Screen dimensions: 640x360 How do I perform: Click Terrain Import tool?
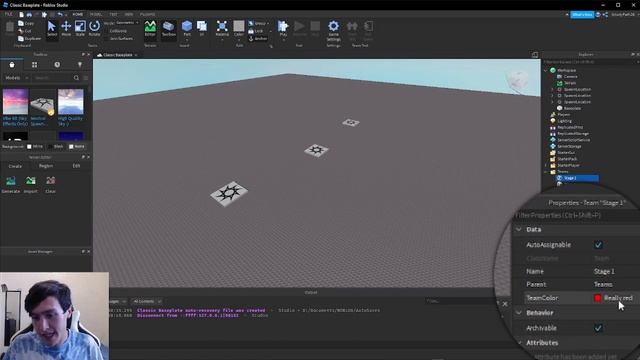pyautogui.click(x=31, y=184)
